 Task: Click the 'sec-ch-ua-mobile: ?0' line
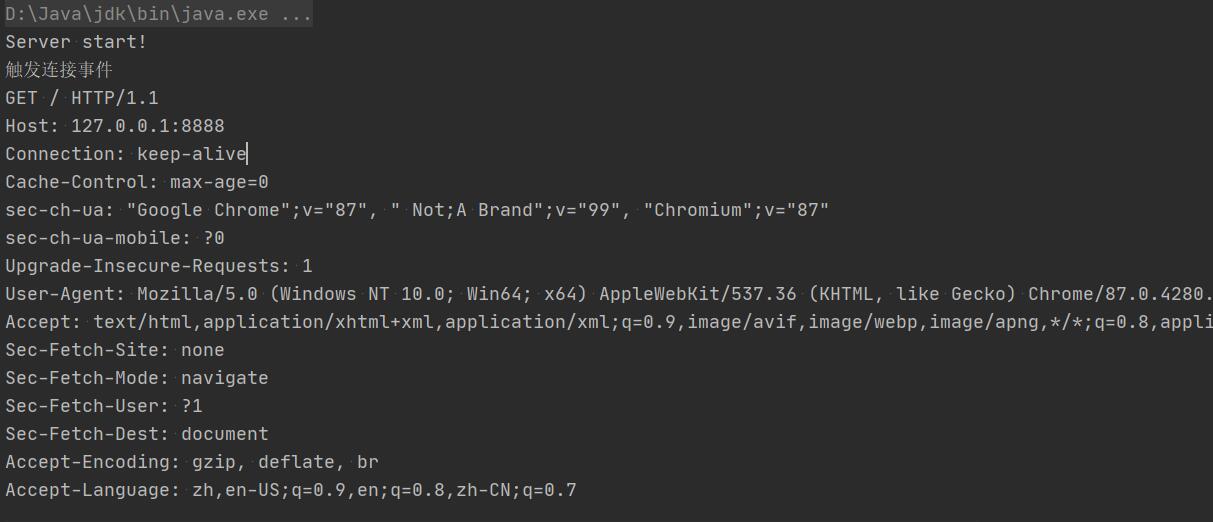click(x=115, y=238)
